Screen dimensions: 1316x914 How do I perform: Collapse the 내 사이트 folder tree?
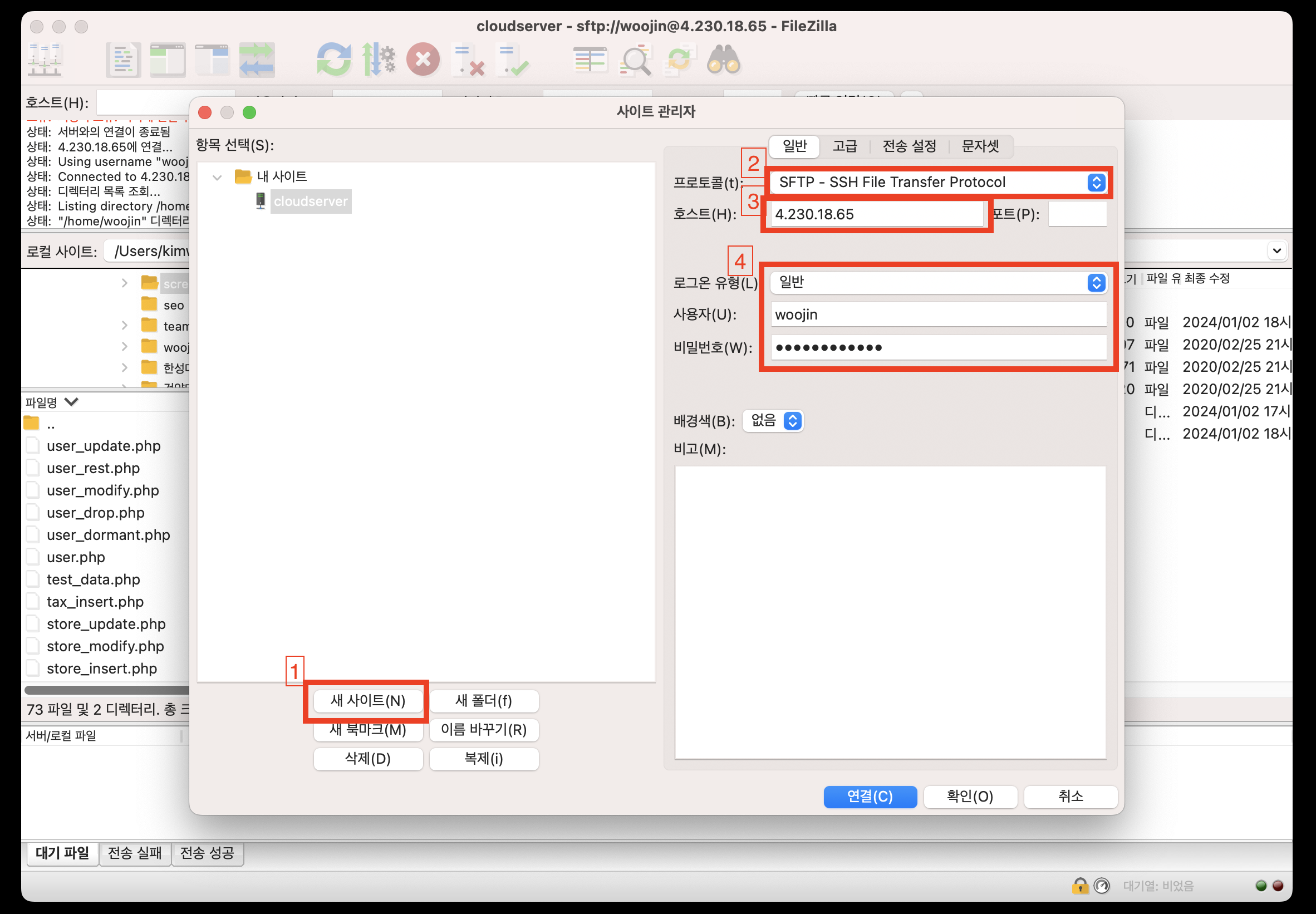217,178
